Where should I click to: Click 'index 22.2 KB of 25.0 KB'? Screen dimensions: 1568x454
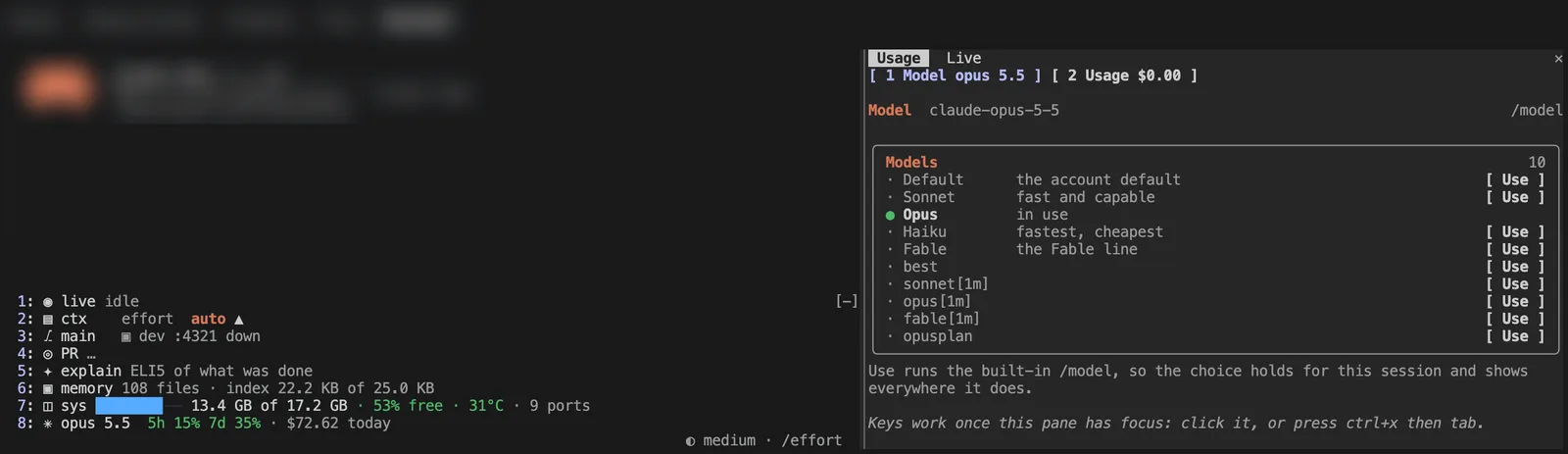click(x=330, y=388)
